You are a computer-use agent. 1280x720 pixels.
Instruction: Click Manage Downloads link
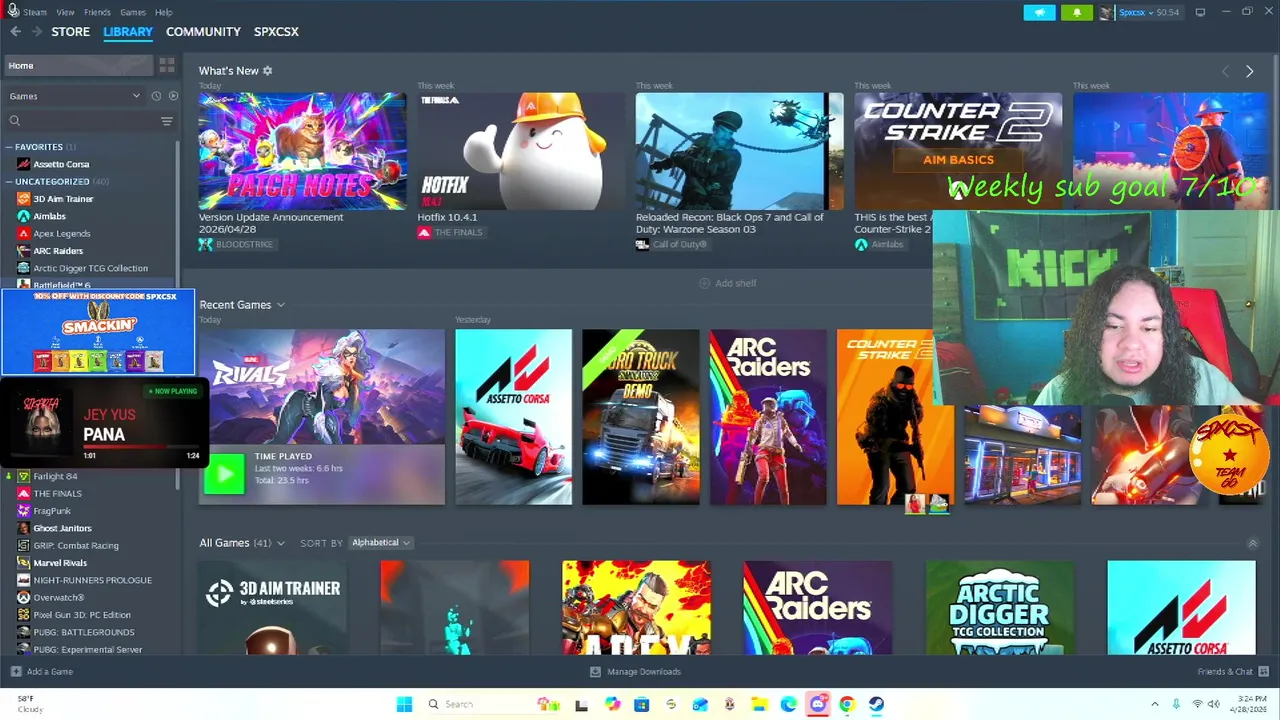point(643,671)
